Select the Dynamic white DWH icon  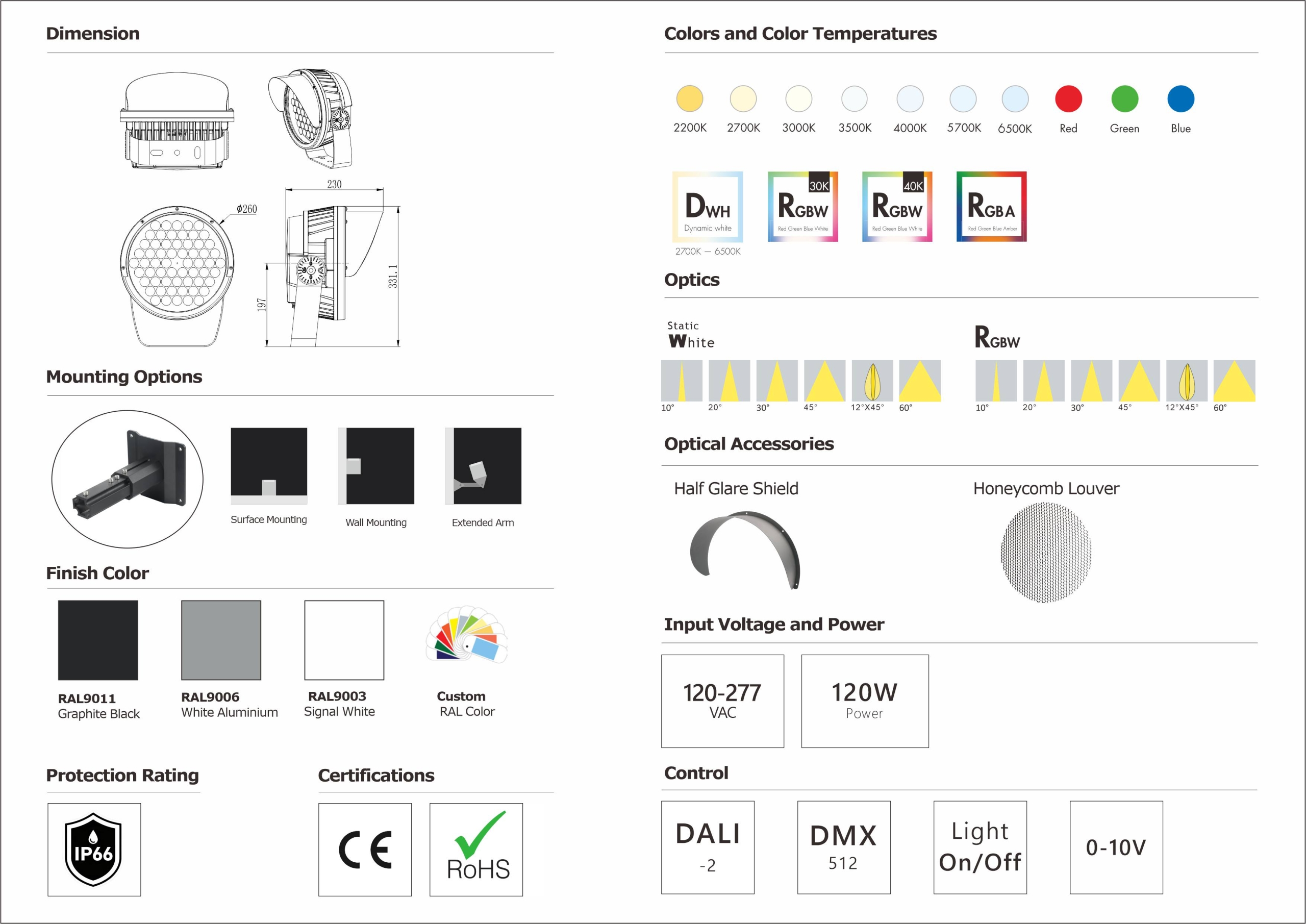tap(708, 207)
